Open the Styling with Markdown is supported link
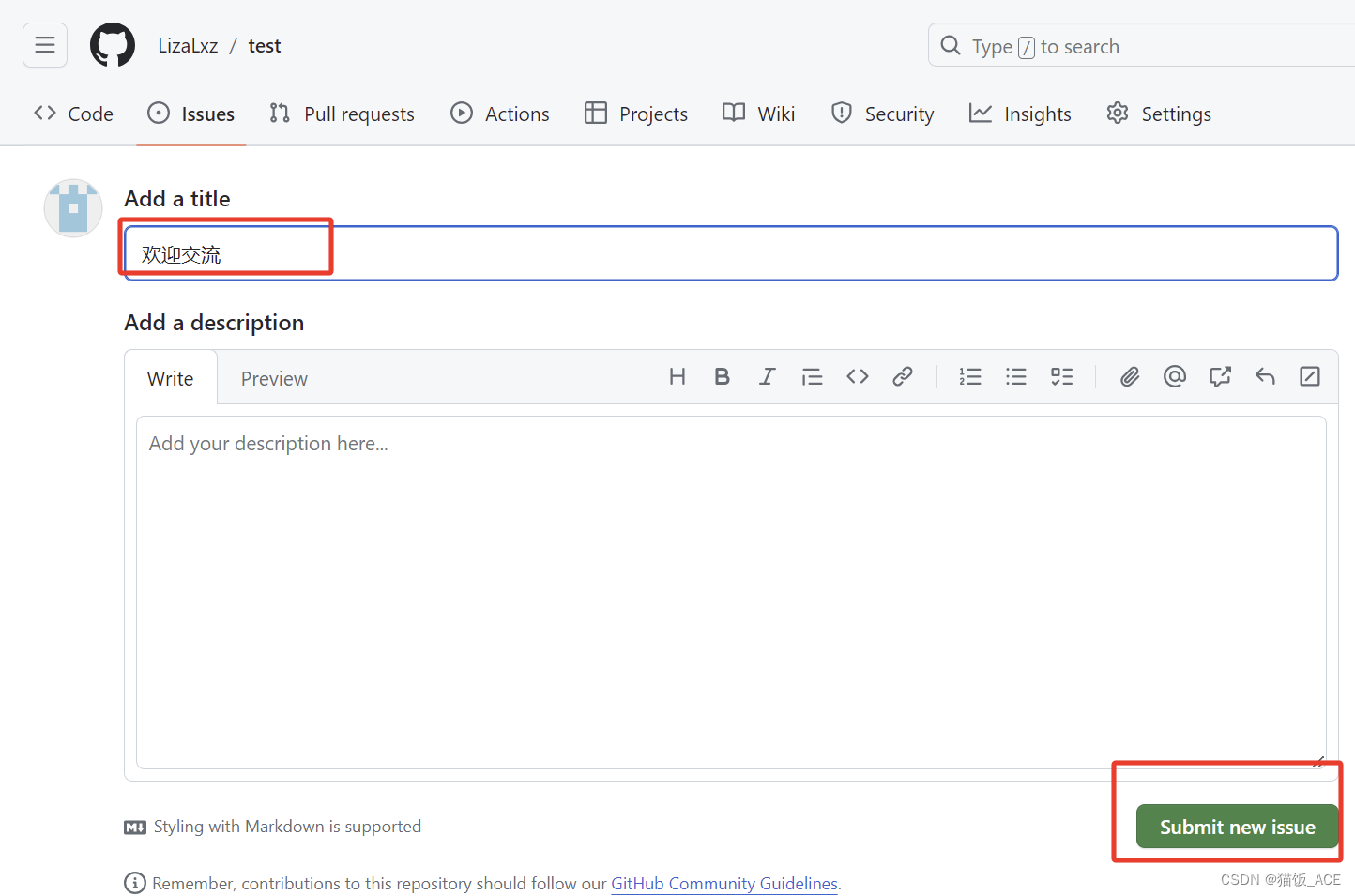 [273, 827]
